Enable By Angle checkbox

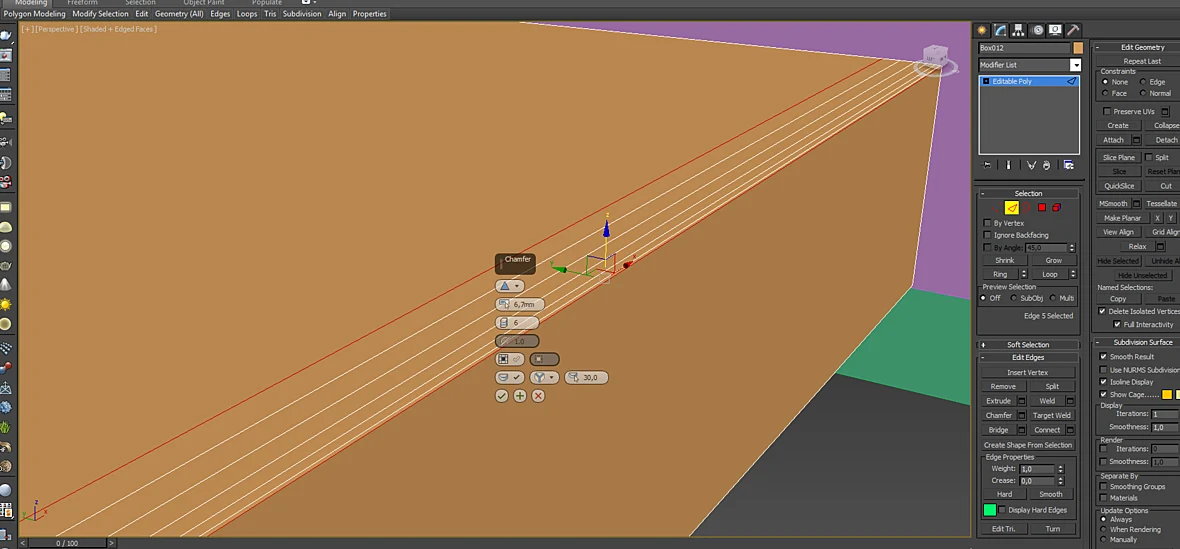(987, 247)
